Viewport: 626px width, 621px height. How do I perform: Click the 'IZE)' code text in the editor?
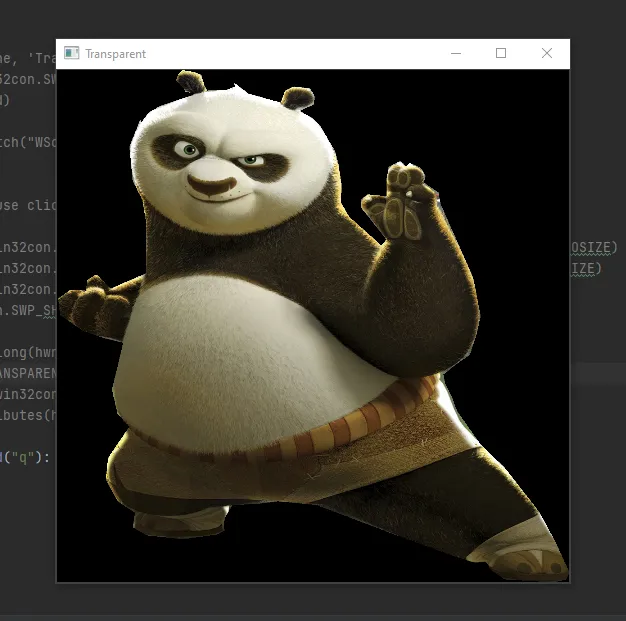coord(586,268)
